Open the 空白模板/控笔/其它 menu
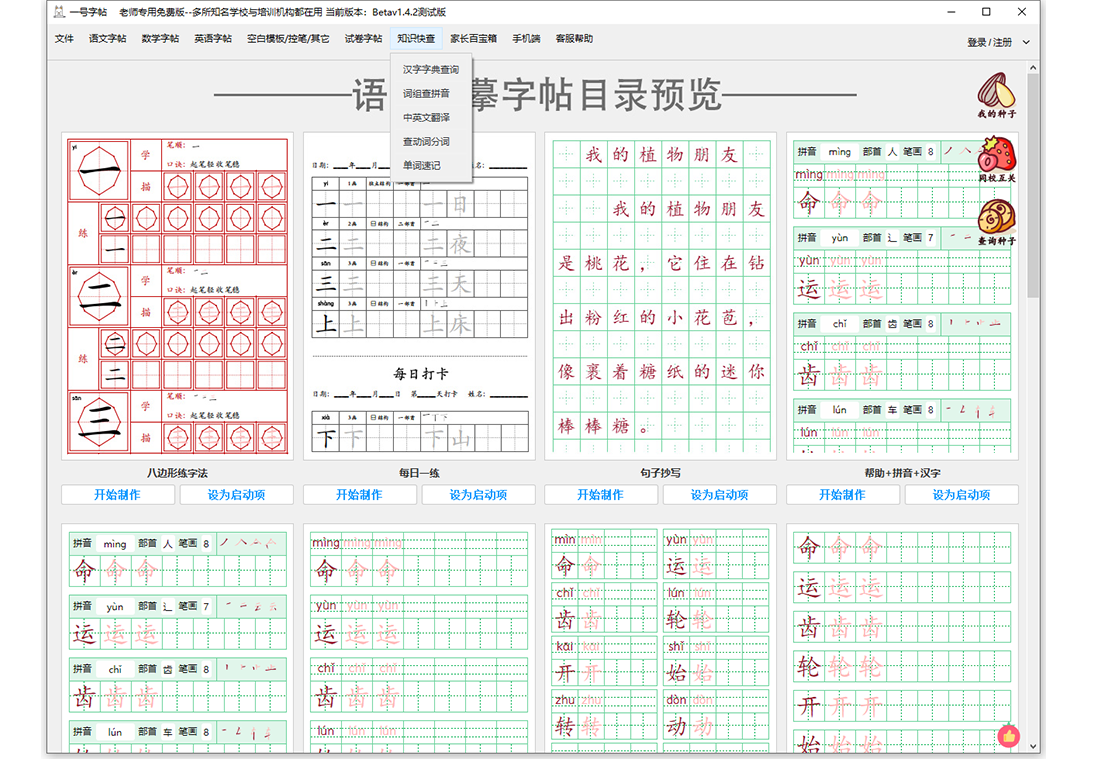 [x=288, y=39]
